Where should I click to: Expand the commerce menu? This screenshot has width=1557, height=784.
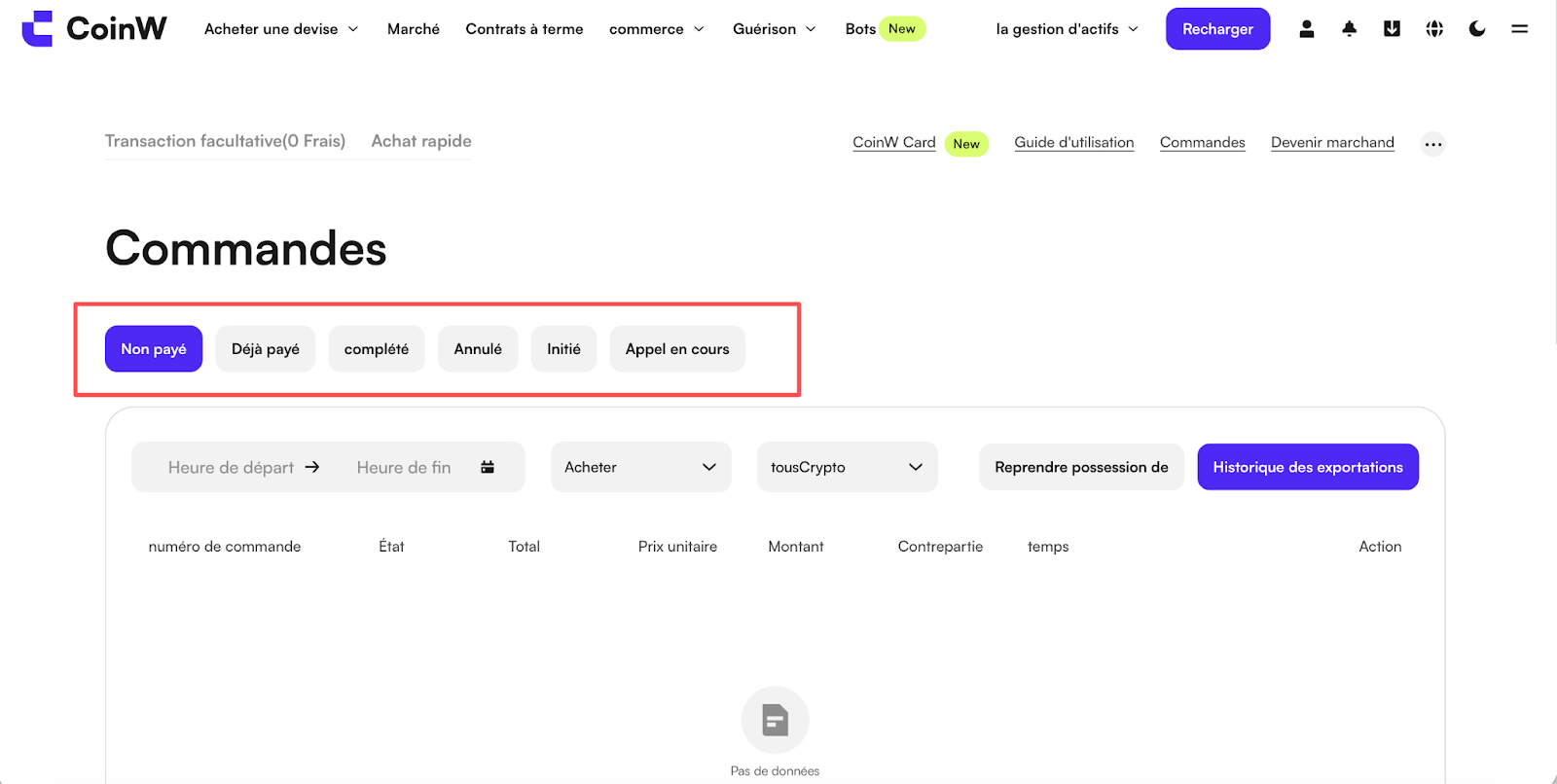657,29
